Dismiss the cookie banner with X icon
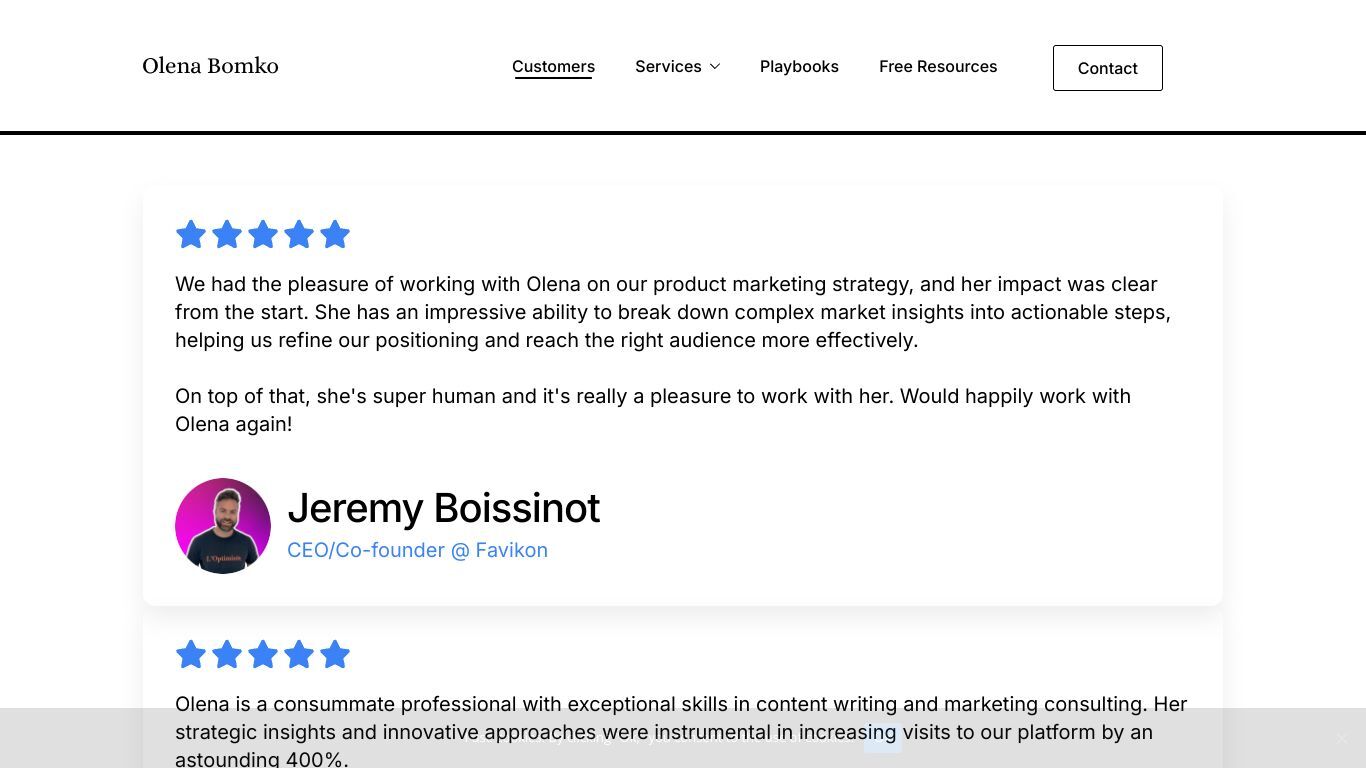 tap(1342, 738)
